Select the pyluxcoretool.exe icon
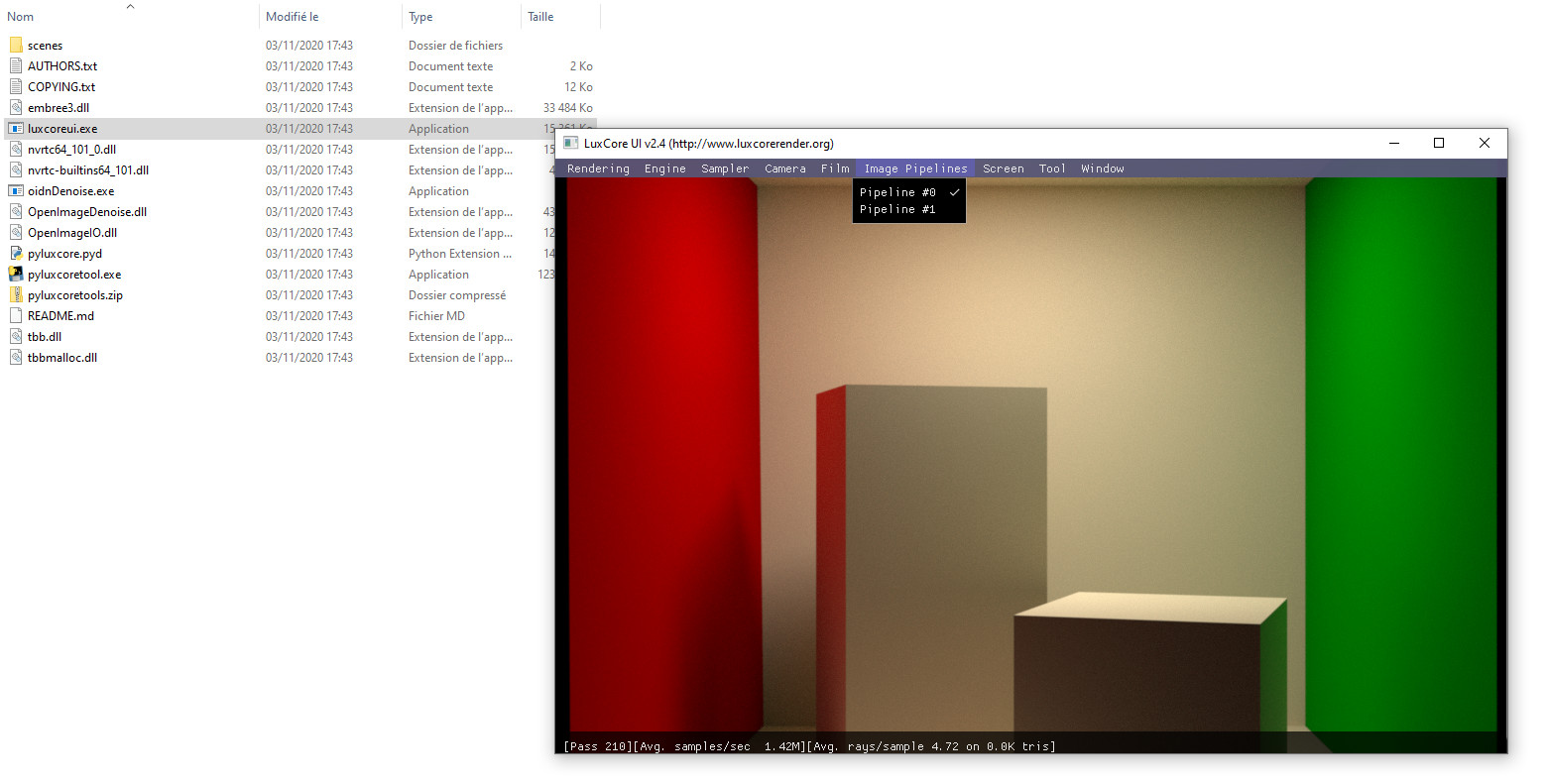This screenshot has height=784, width=1548. [x=16, y=275]
